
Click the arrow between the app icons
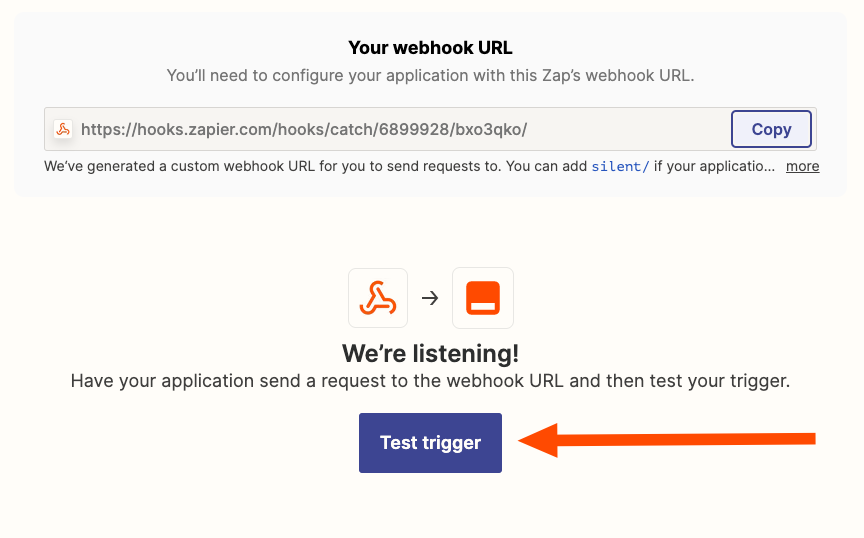pyautogui.click(x=430, y=298)
